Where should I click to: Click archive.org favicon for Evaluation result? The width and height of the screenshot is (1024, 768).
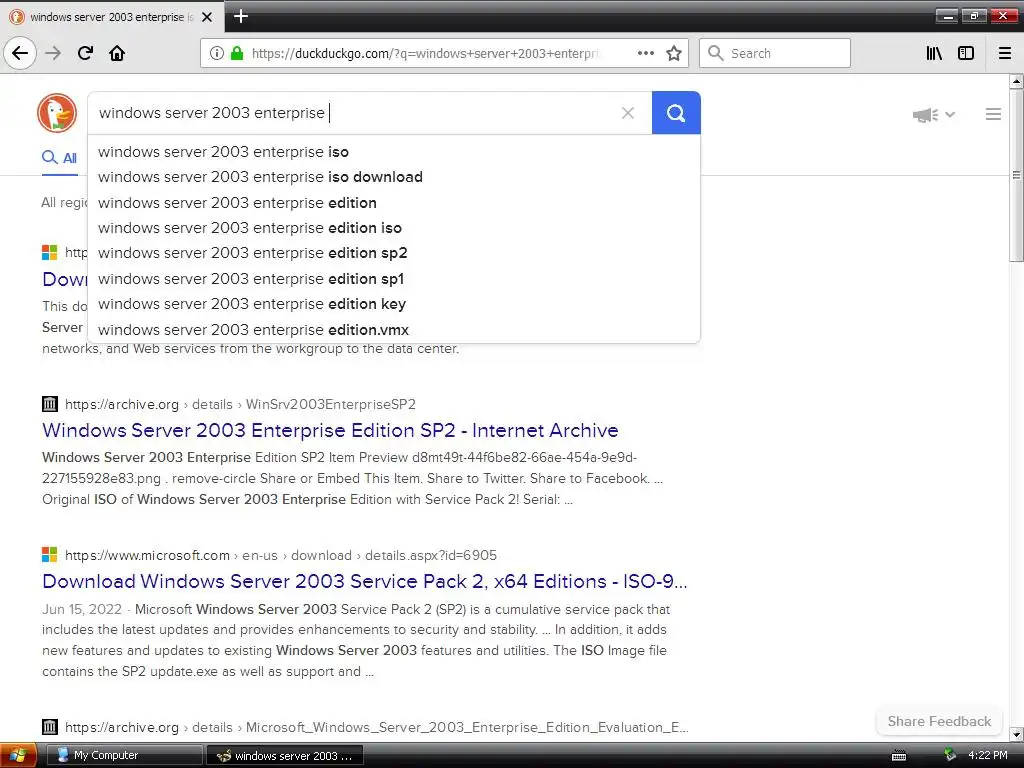(50, 727)
